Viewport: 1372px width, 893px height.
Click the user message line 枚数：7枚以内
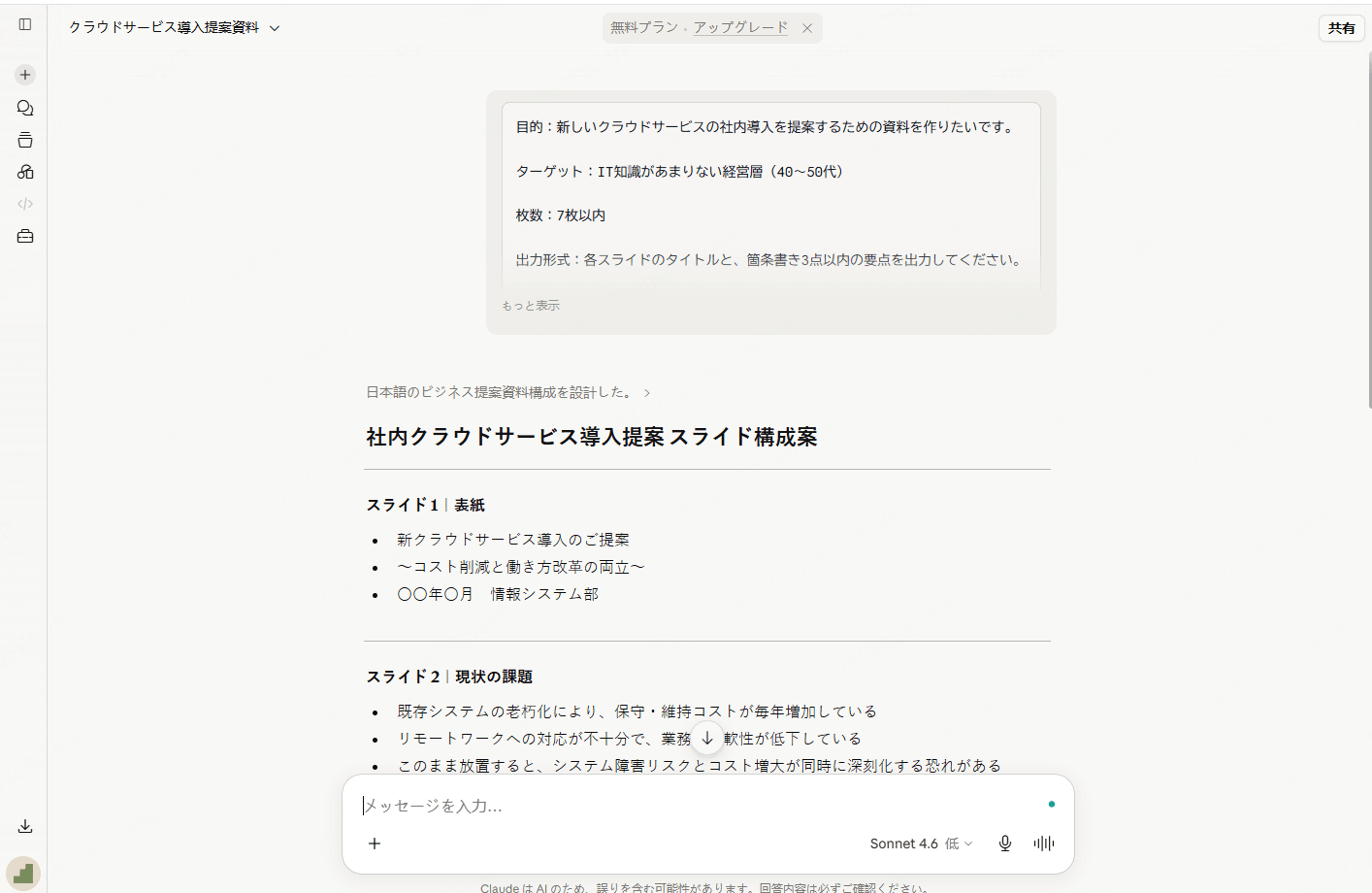(561, 215)
